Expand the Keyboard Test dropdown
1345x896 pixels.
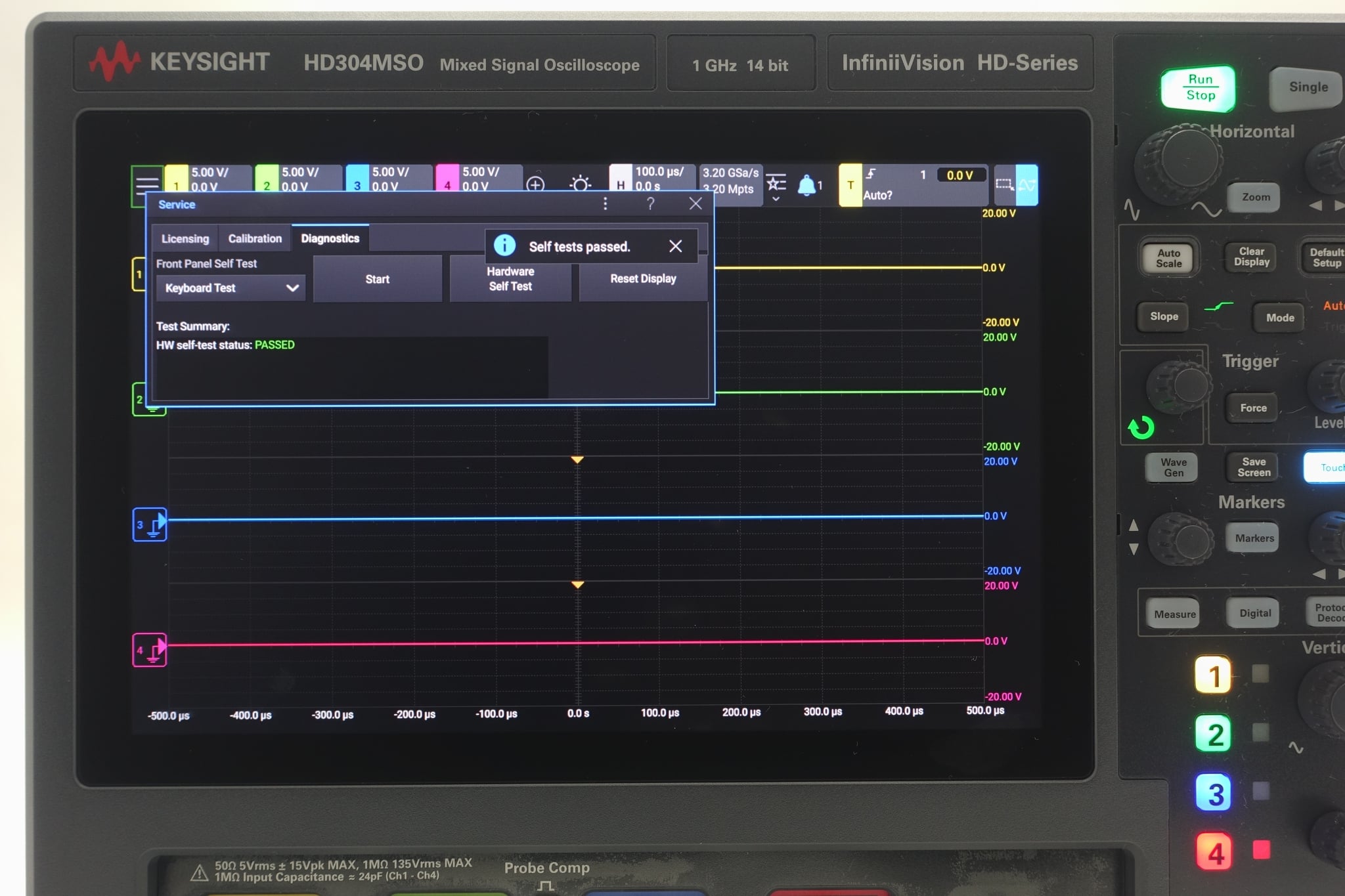231,288
